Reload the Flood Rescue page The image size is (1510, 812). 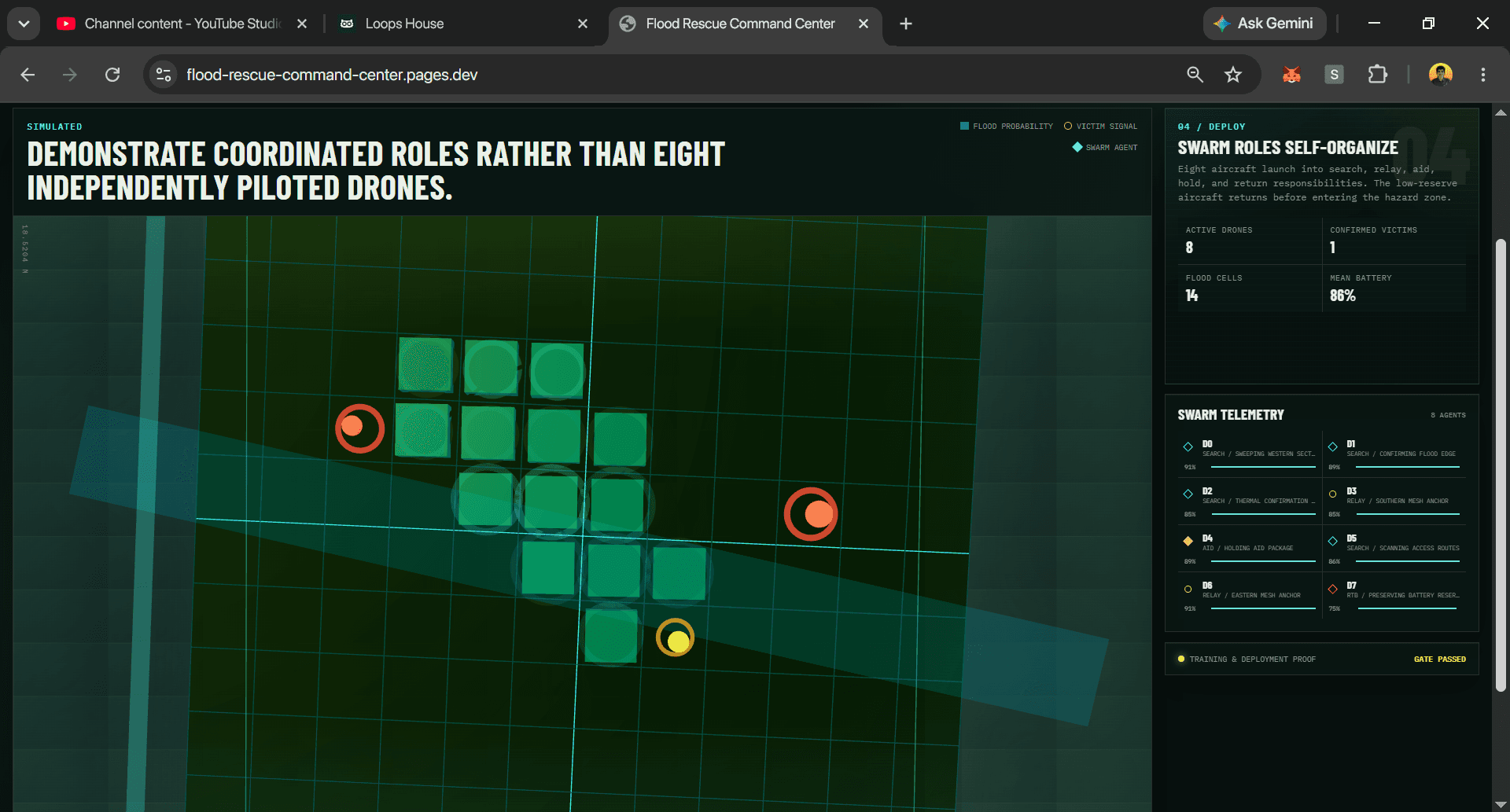112,75
